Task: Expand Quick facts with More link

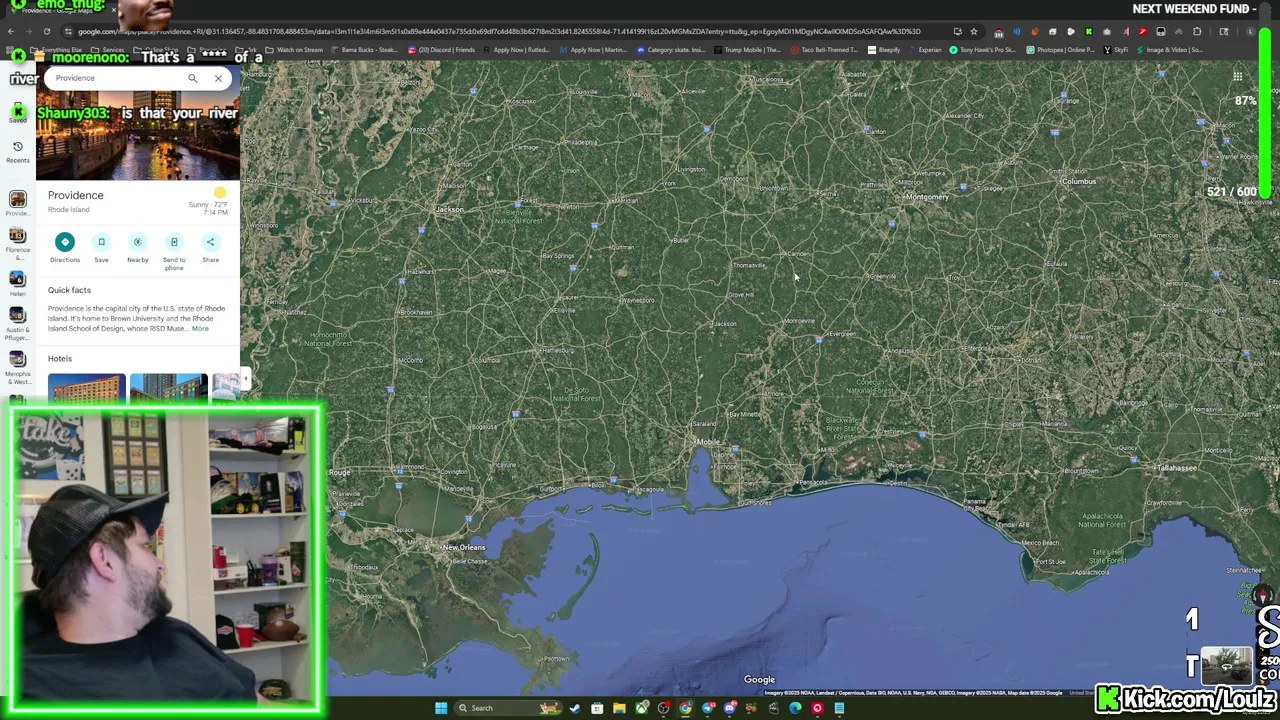Action: click(200, 329)
